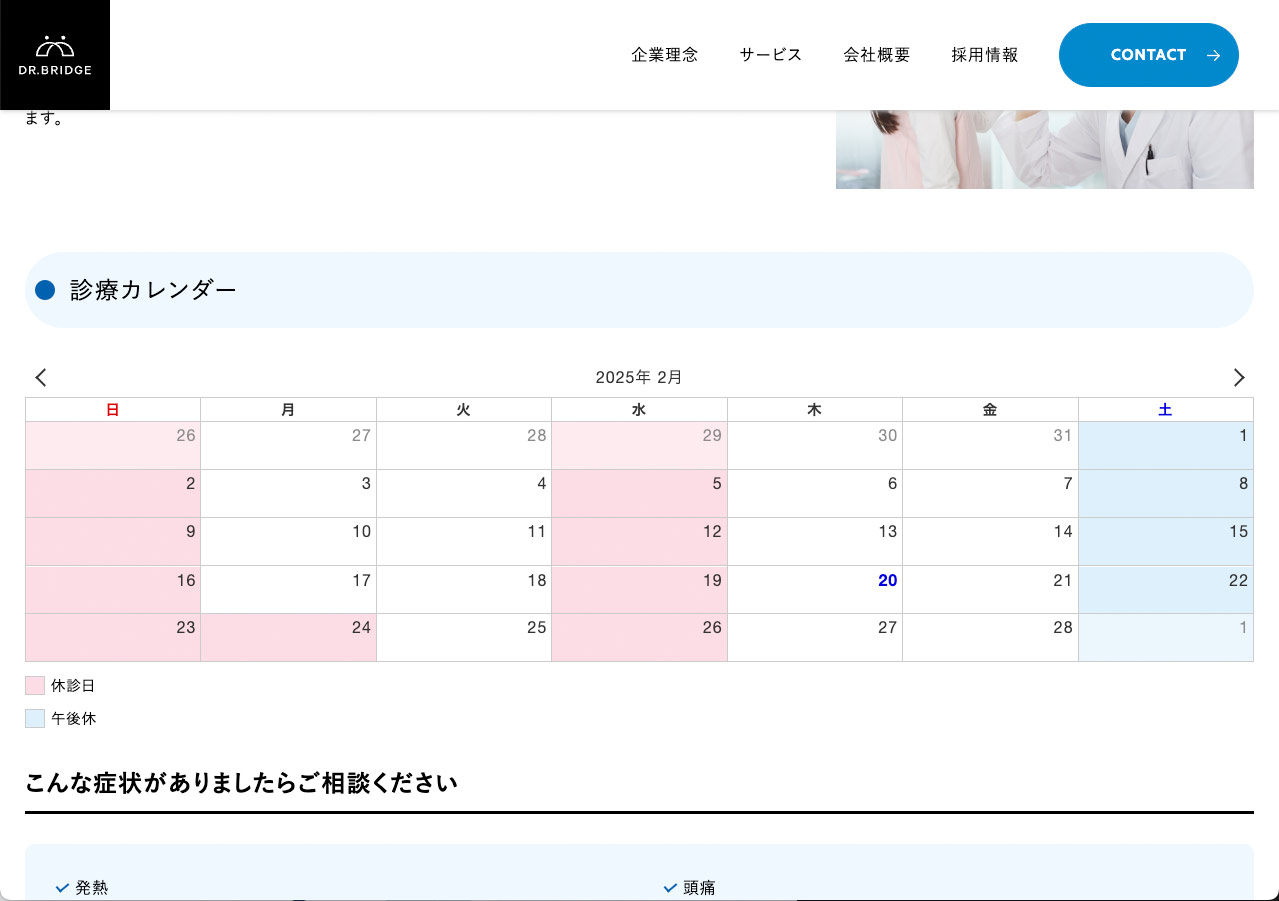Select February 10 in the calendar
Screen dimensions: 1279x901
(289, 542)
